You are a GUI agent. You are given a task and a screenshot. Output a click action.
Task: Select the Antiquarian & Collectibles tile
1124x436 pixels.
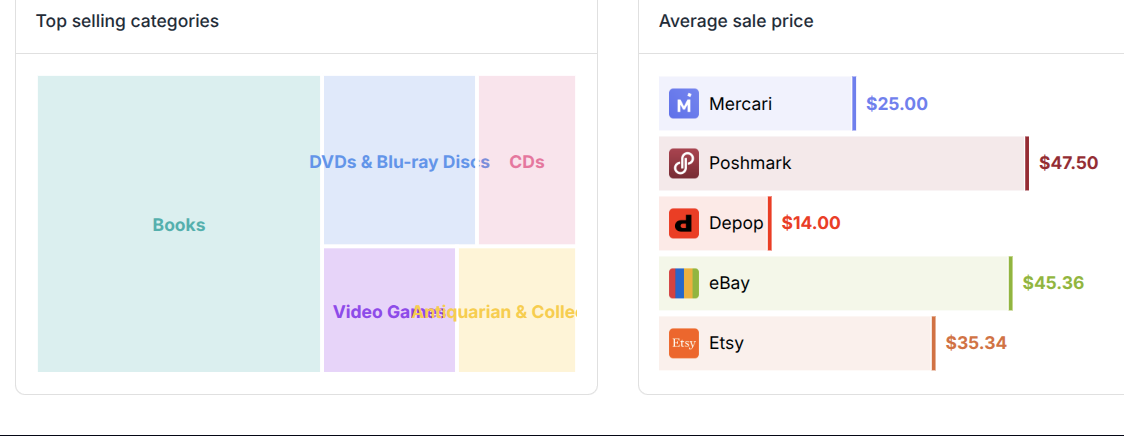pos(517,311)
